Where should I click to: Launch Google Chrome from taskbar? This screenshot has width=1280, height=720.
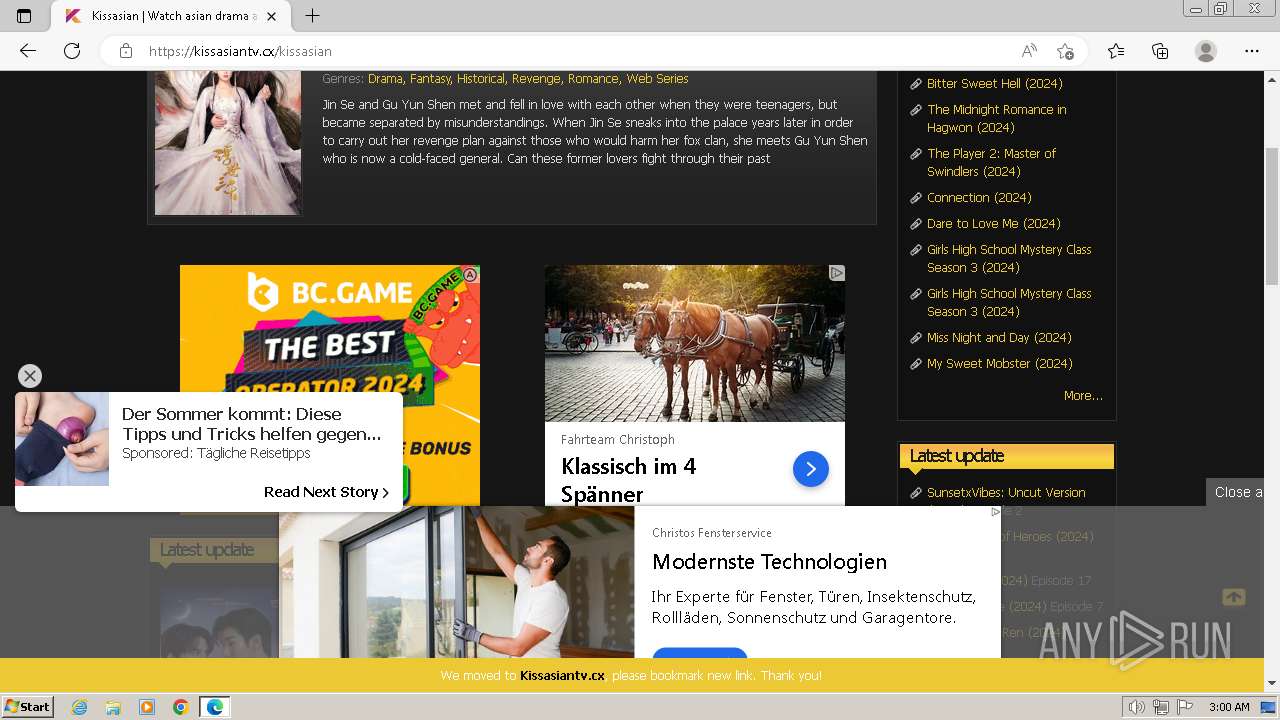point(180,707)
